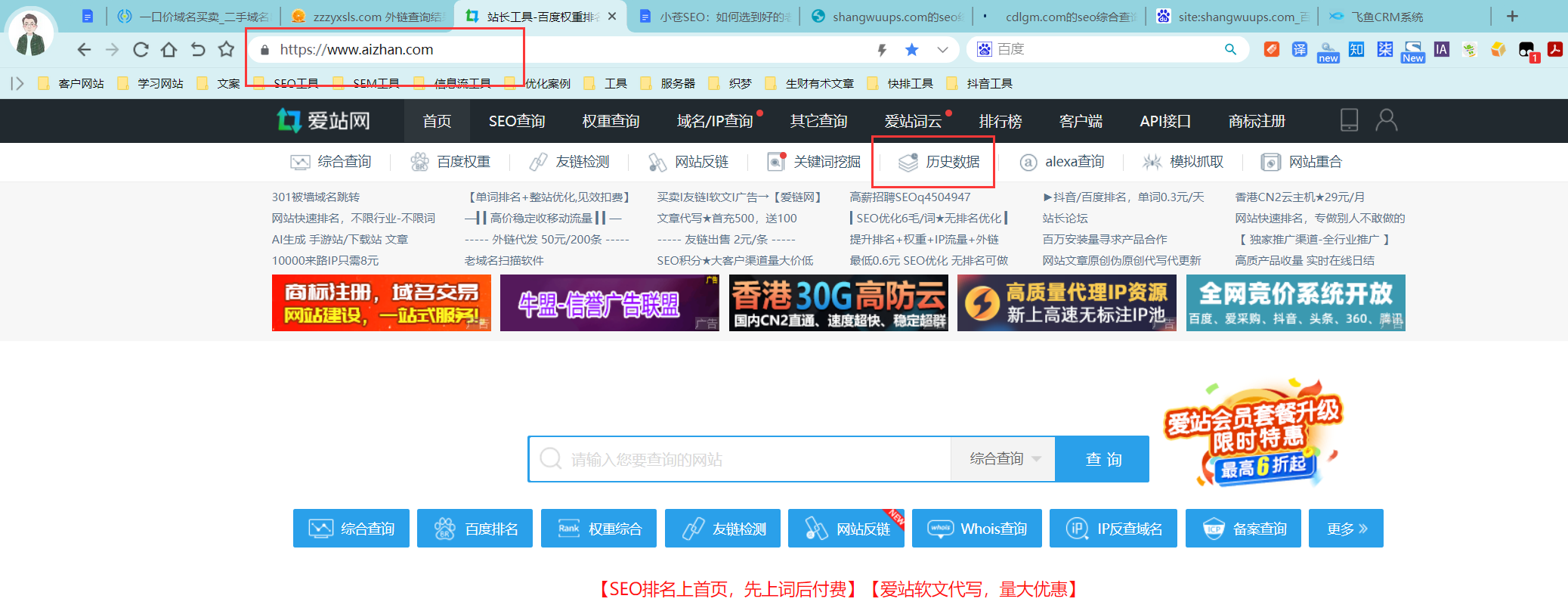This screenshot has height=608, width=1568.
Task: Click the IA extension icon
Action: (1442, 50)
